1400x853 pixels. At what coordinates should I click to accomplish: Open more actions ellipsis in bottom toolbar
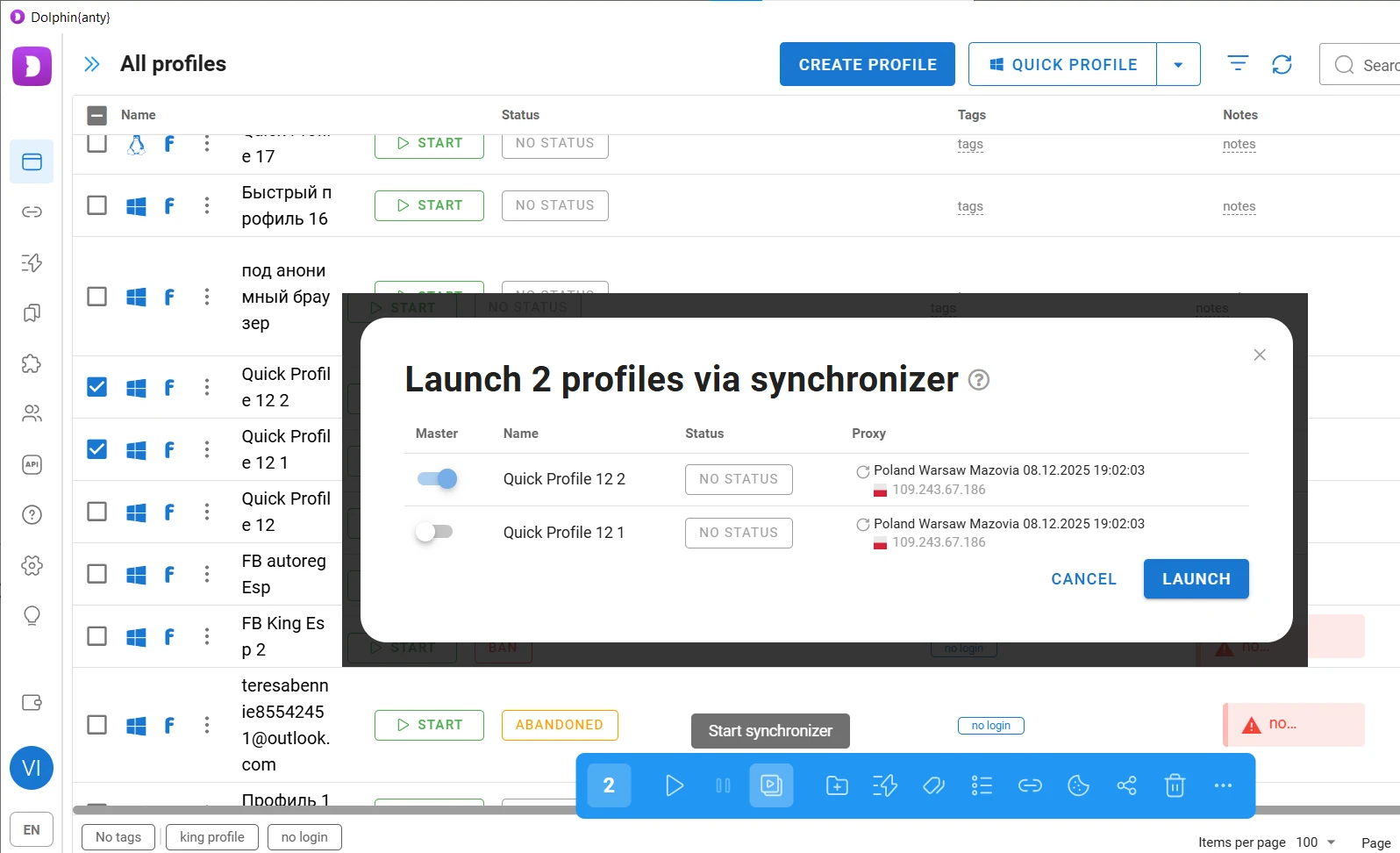[1223, 785]
